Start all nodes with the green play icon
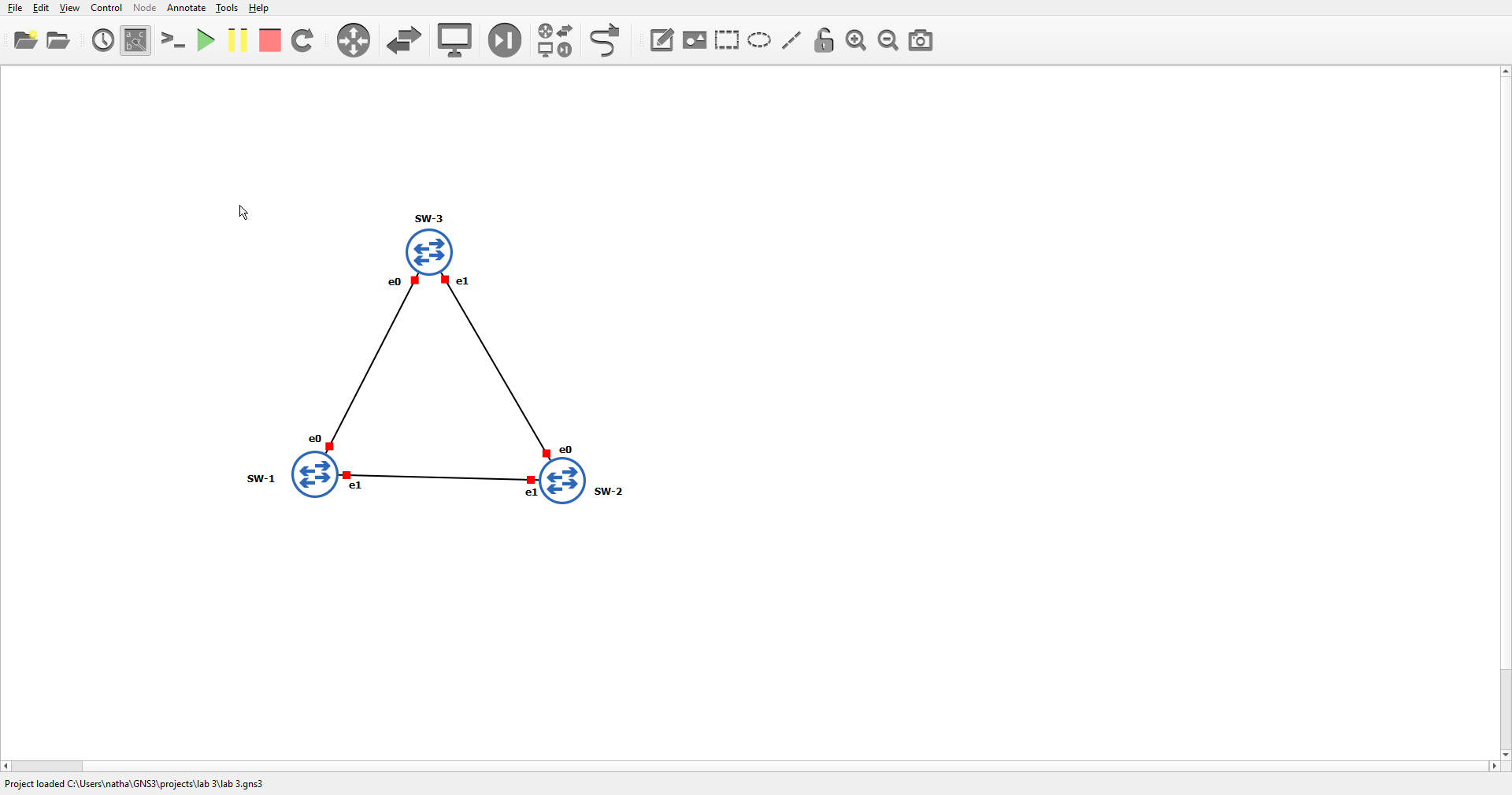This screenshot has height=795, width=1512. coord(206,40)
